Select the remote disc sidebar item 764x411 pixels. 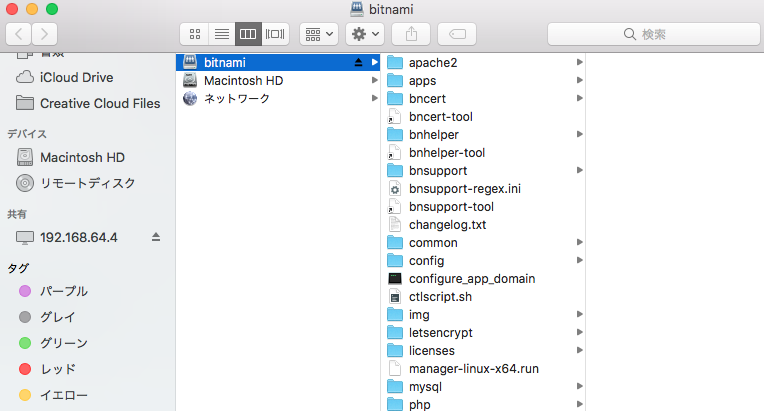[88, 183]
